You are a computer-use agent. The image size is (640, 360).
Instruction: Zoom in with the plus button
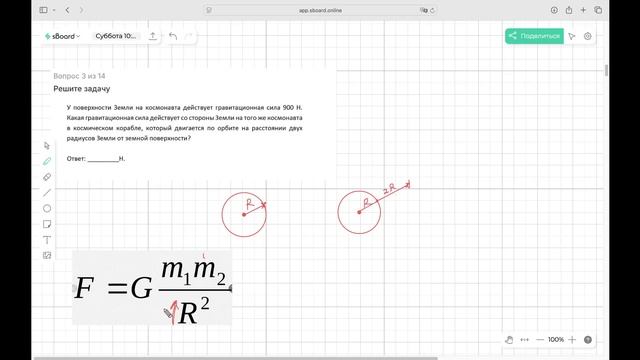[x=572, y=340]
